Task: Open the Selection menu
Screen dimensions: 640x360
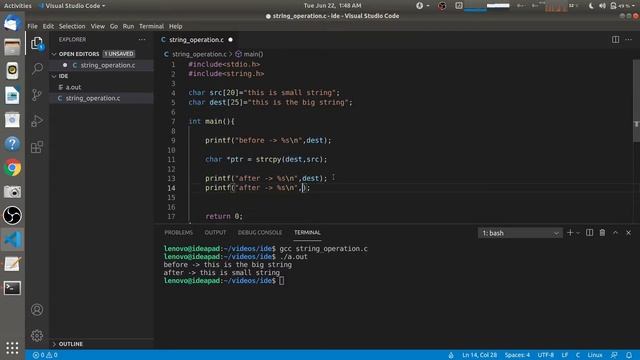Action: coord(72,26)
